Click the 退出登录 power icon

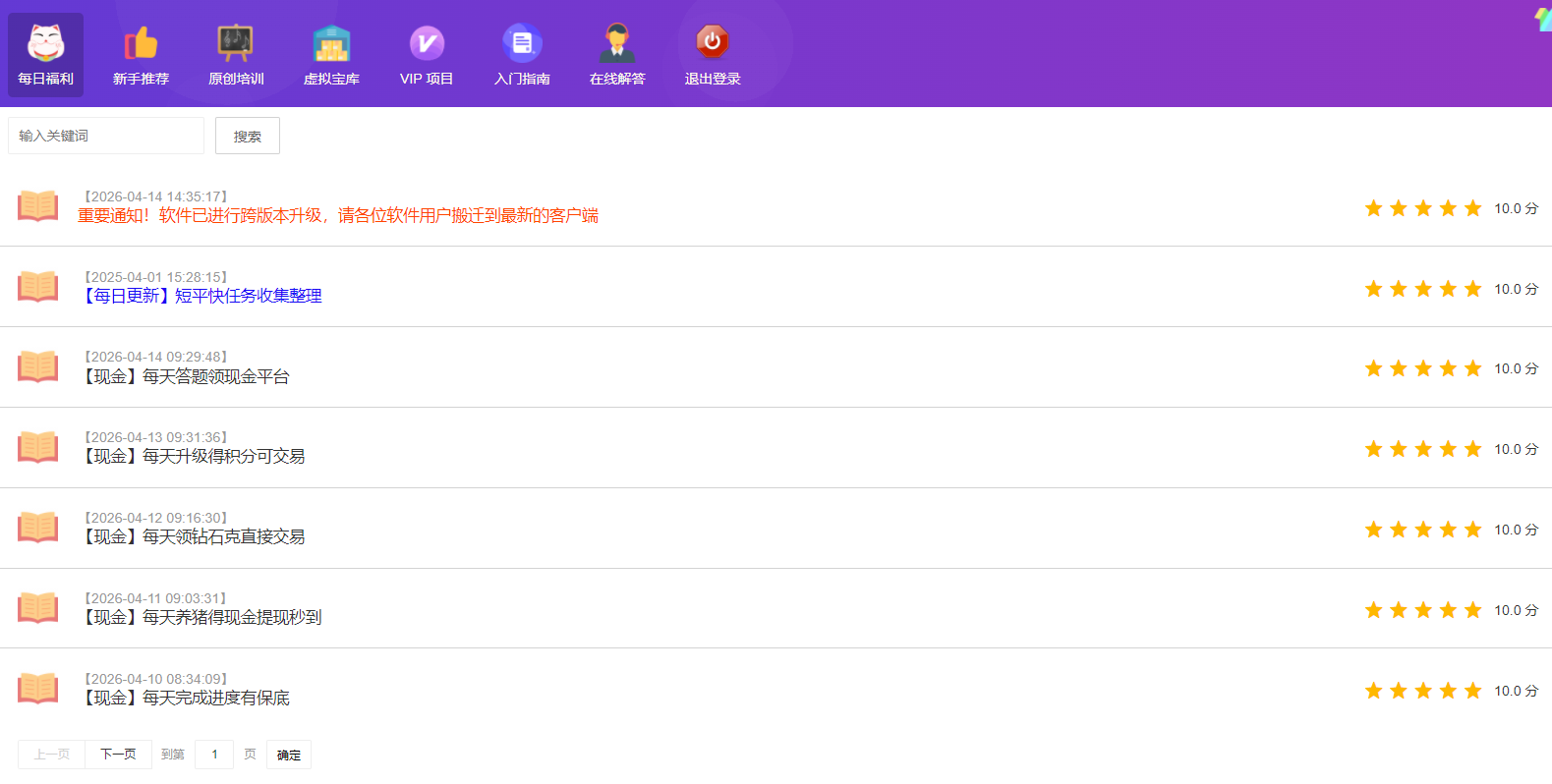713,42
